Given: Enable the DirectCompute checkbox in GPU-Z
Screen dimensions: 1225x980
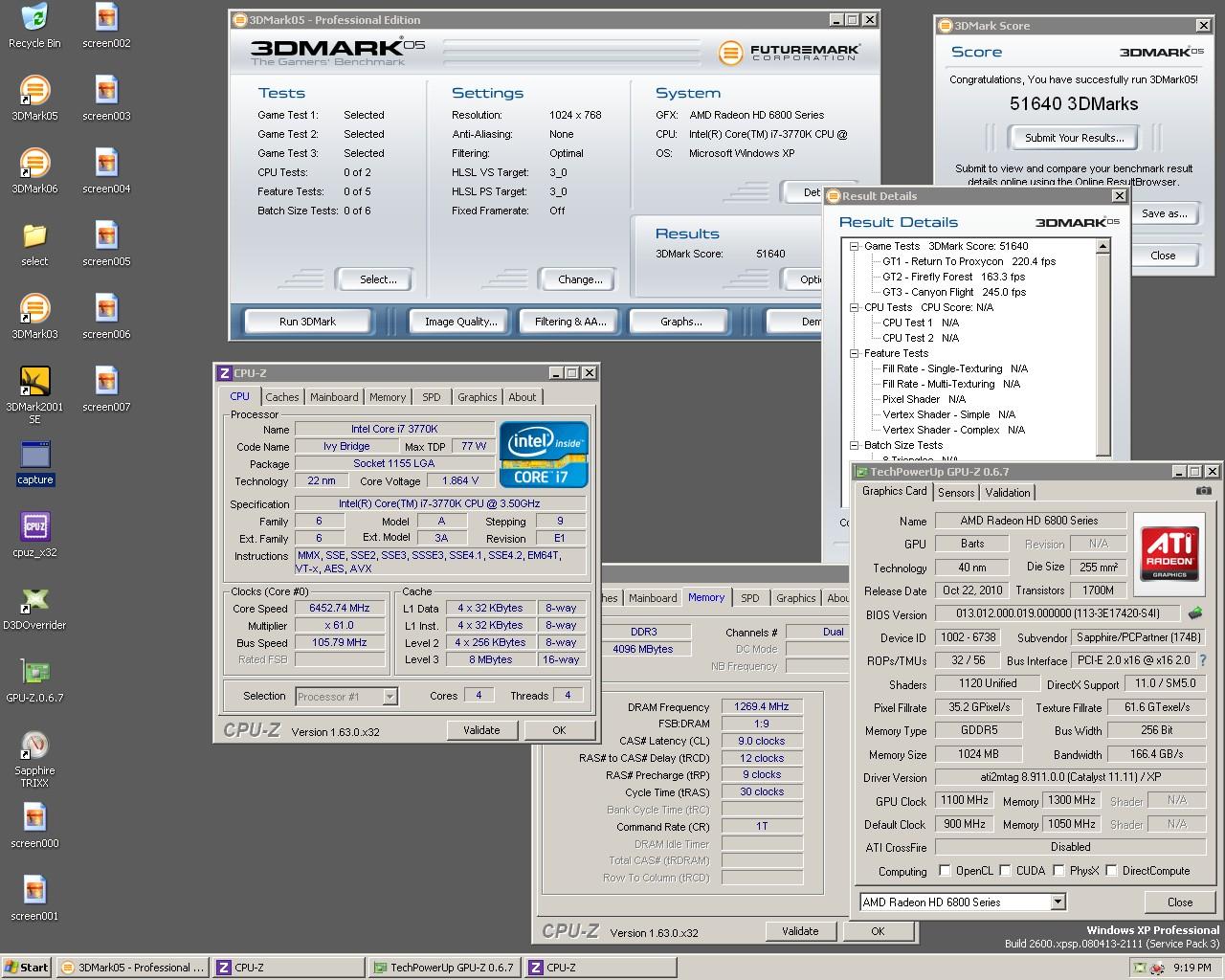Looking at the screenshot, I should click(1111, 871).
